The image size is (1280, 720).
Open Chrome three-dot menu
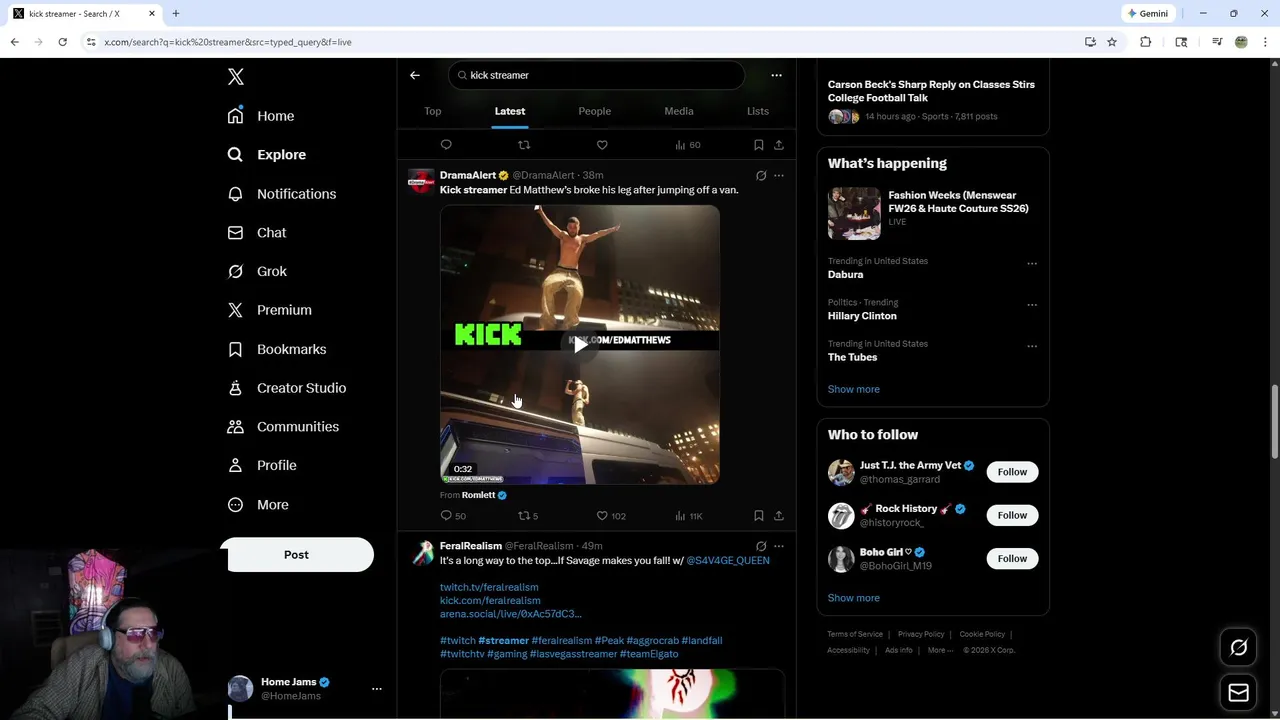pyautogui.click(x=1266, y=42)
